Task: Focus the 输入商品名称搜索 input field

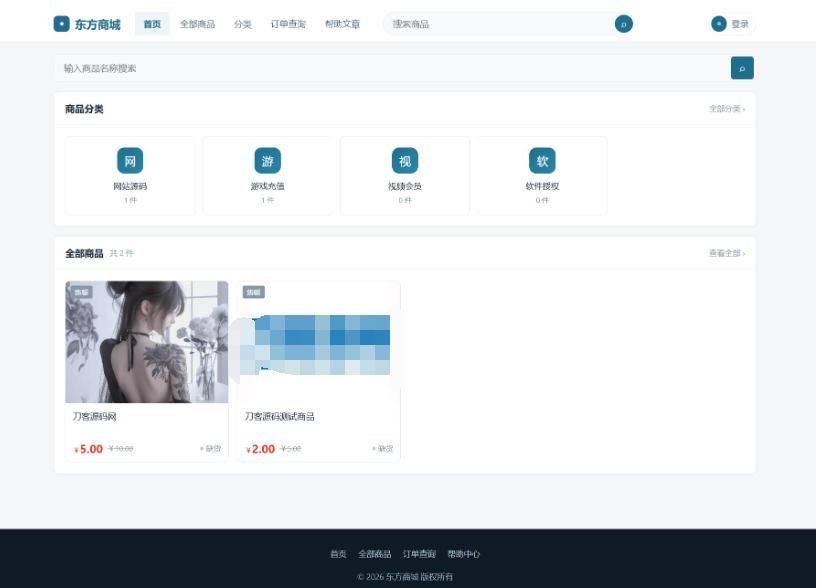Action: (x=392, y=68)
